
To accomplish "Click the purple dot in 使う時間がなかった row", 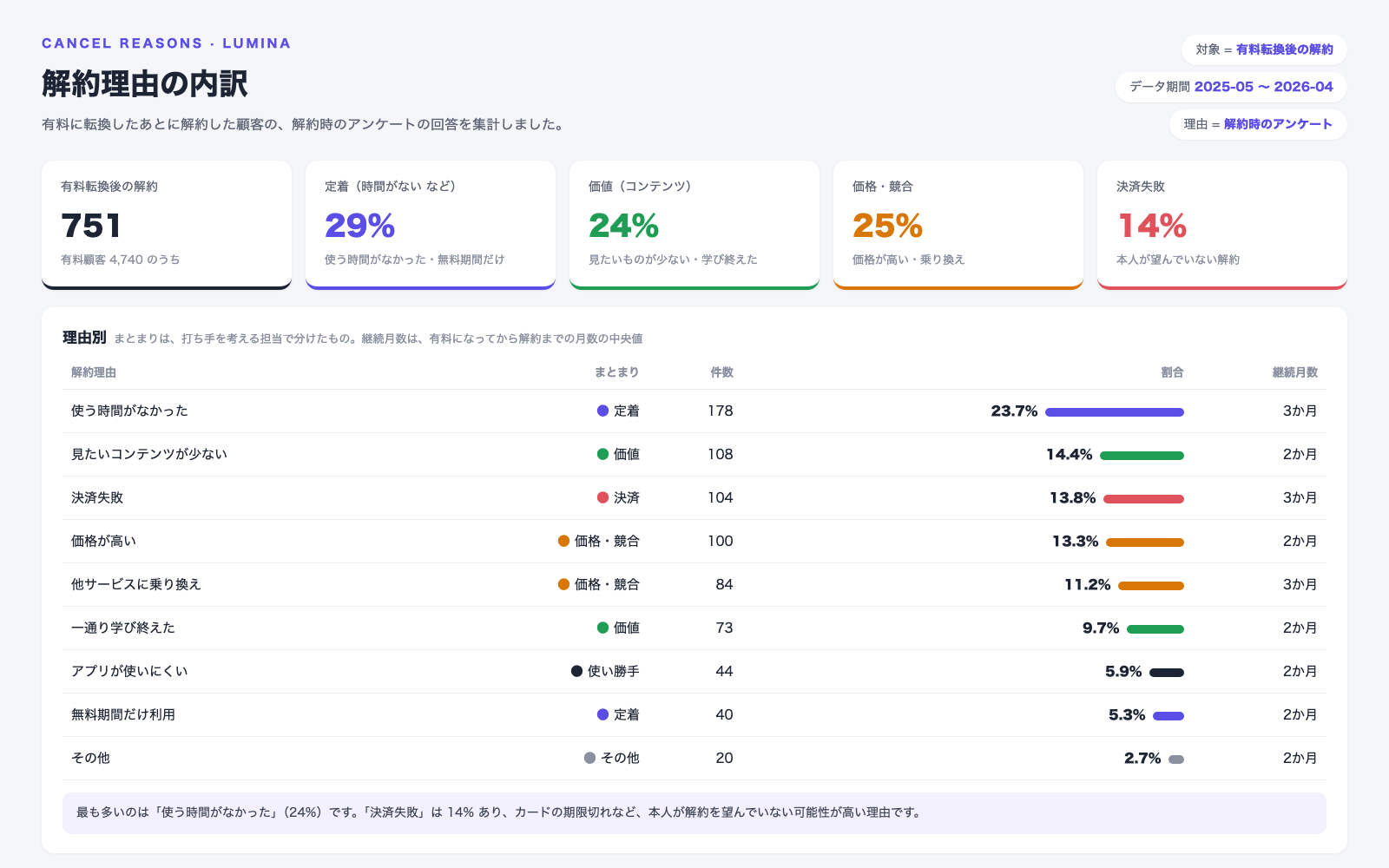I will point(602,411).
